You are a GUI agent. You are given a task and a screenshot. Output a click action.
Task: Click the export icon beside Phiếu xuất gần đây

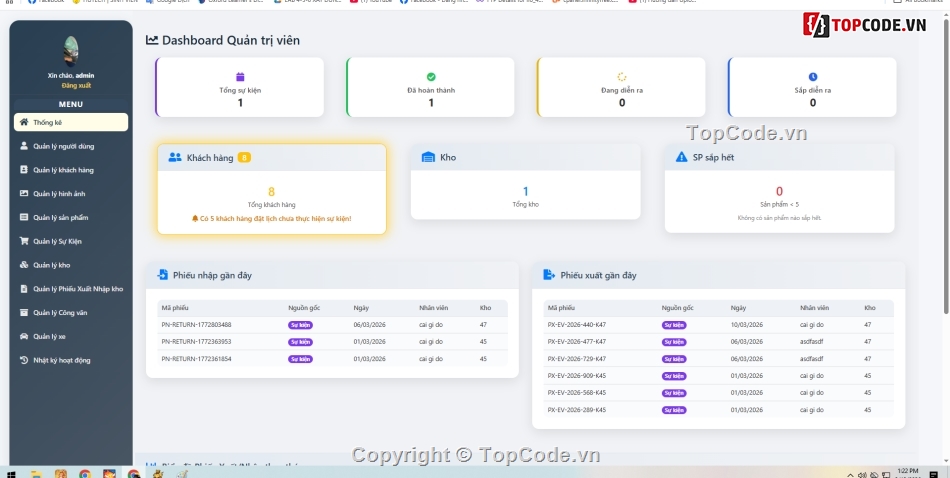click(549, 275)
